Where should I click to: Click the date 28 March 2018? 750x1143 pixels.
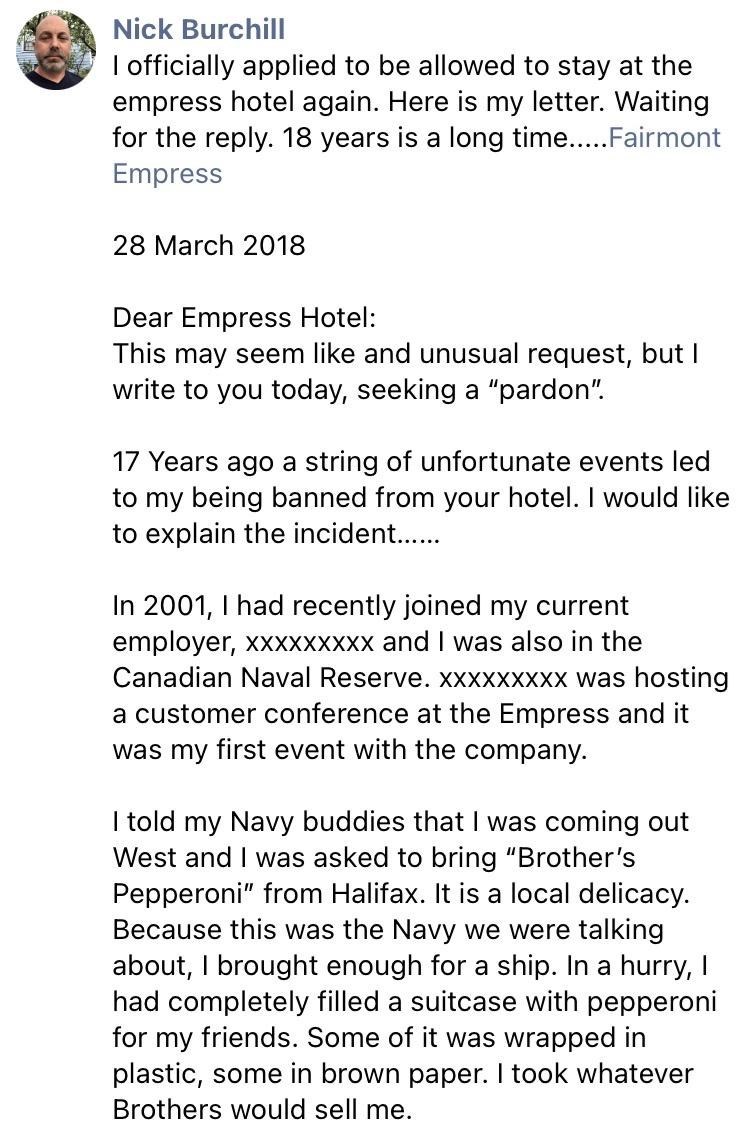tap(209, 245)
